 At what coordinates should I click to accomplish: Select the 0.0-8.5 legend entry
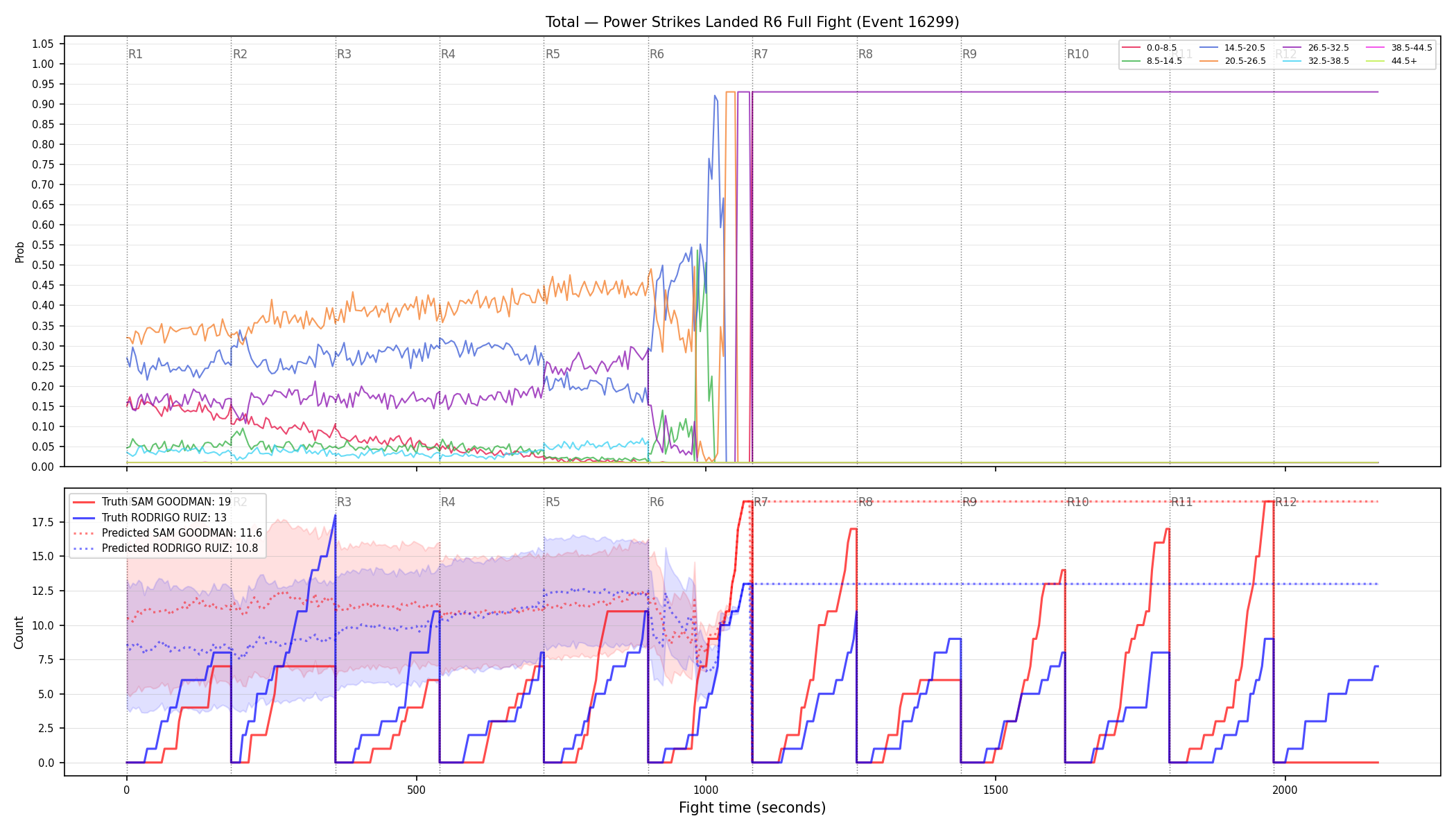click(1149, 48)
